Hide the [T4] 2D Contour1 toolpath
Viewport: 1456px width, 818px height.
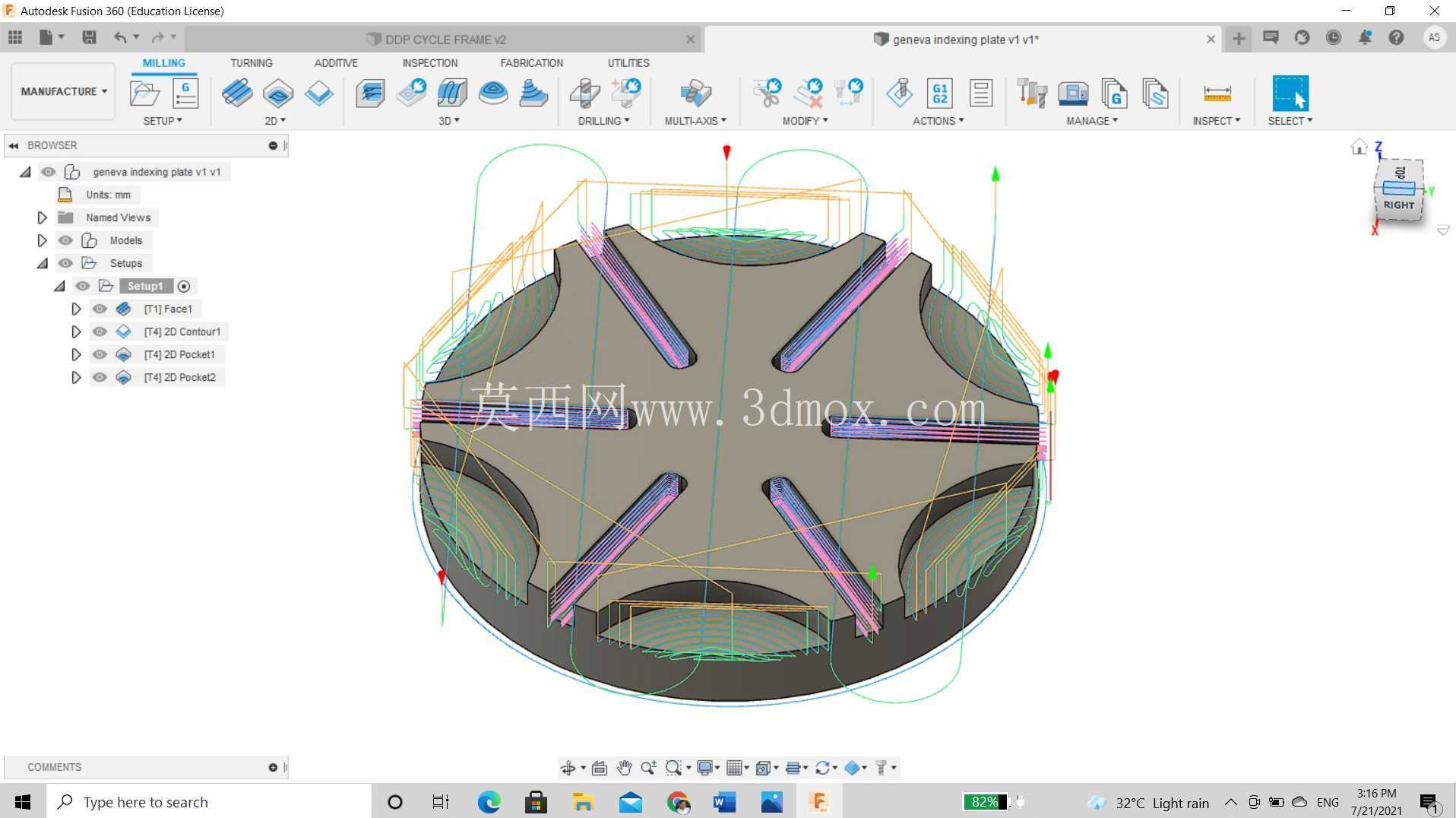coord(100,331)
